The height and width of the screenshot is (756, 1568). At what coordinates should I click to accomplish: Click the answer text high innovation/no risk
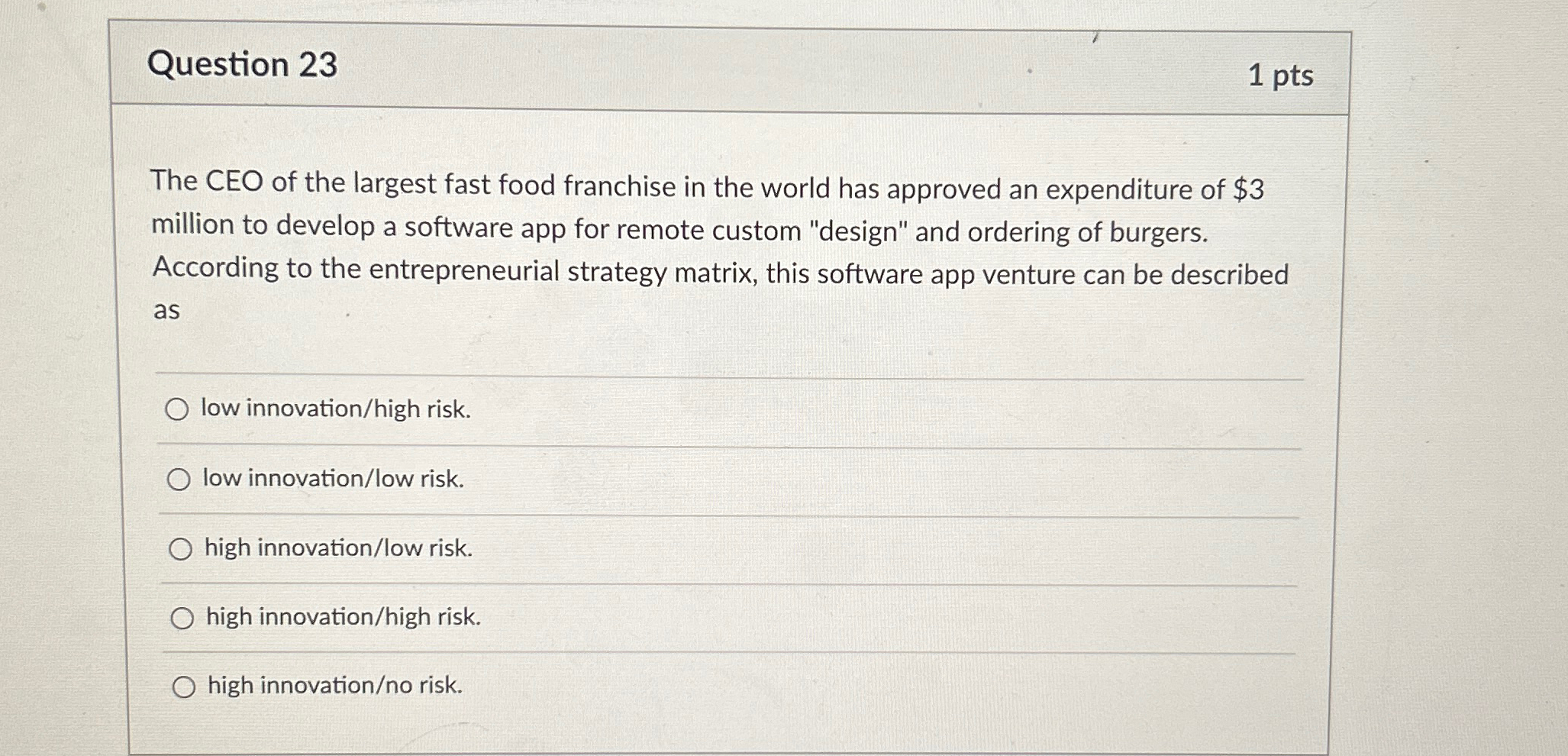[x=333, y=686]
